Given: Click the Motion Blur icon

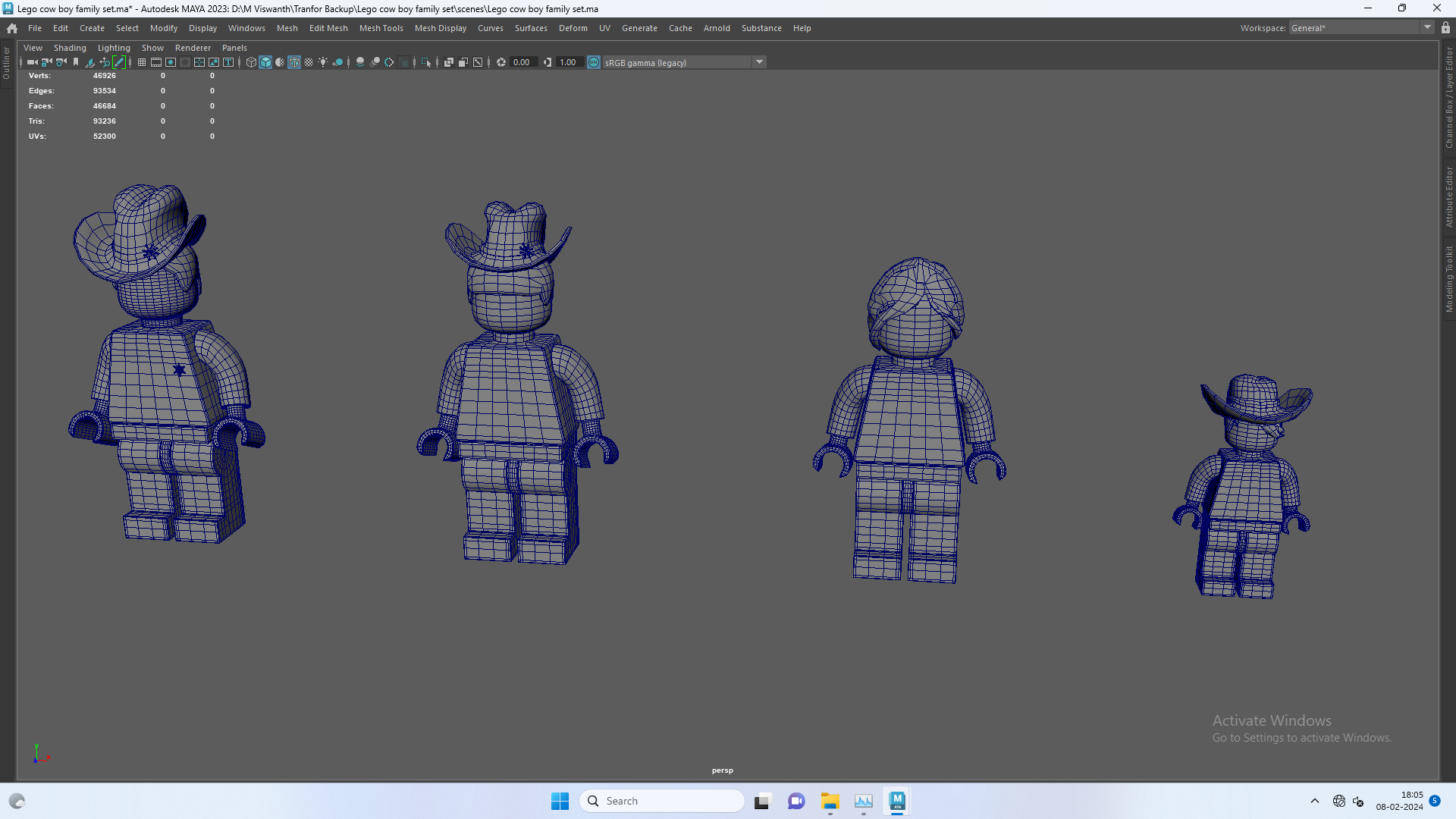Looking at the screenshot, I should (375, 62).
